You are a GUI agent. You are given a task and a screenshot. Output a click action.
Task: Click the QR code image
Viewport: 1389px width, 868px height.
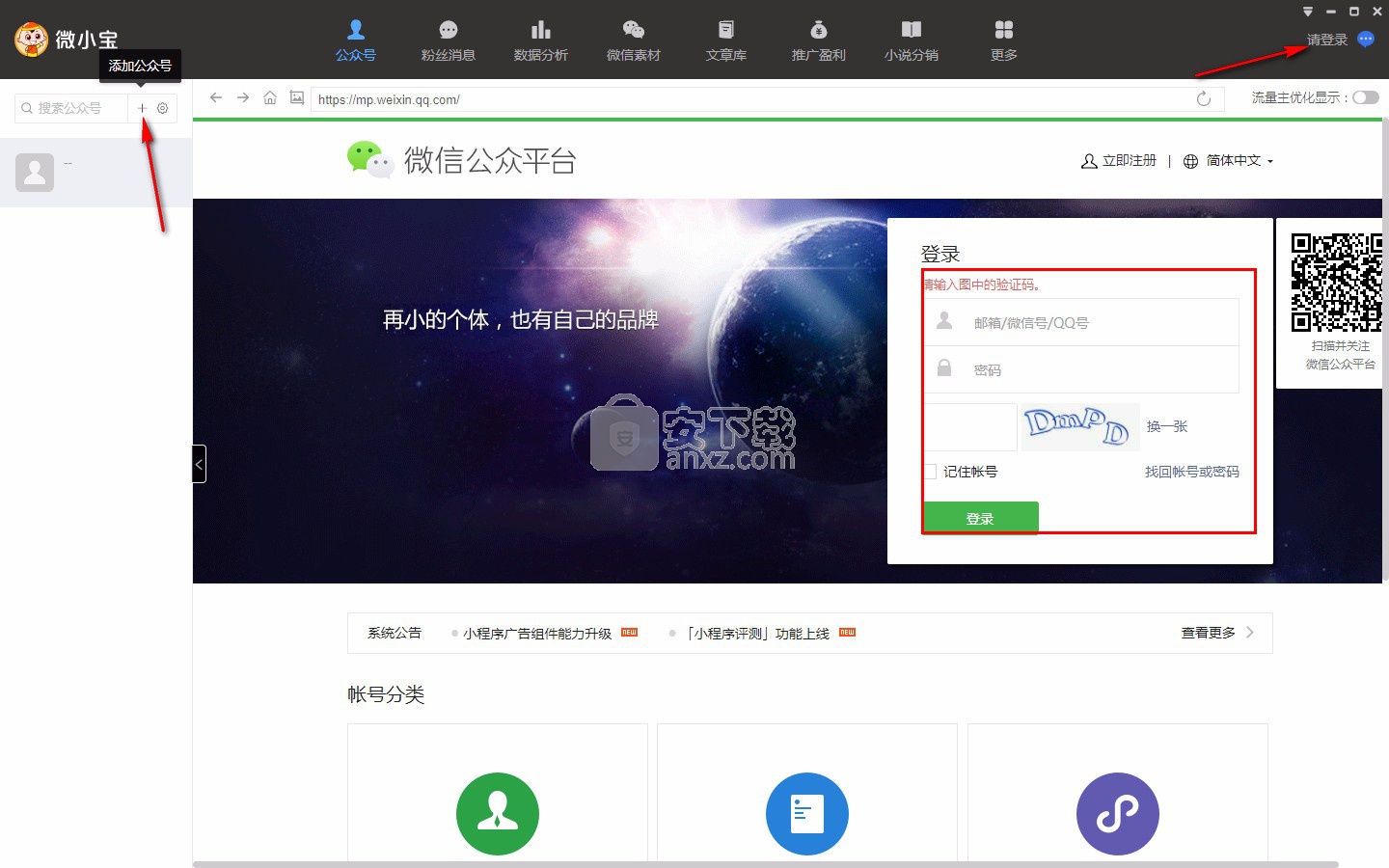pos(1336,283)
